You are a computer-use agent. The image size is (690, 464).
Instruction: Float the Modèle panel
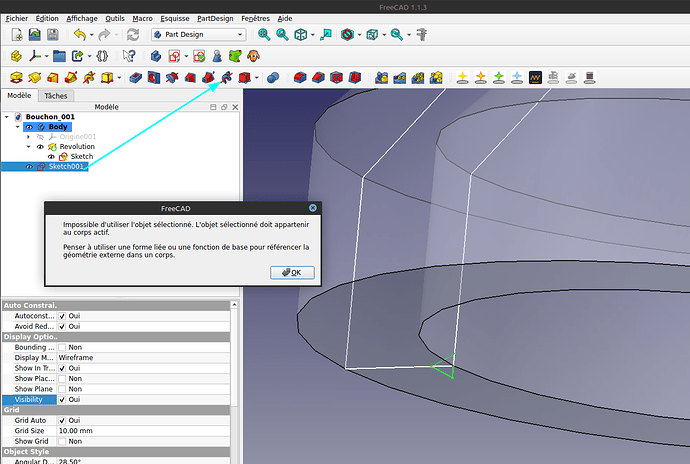click(224, 107)
